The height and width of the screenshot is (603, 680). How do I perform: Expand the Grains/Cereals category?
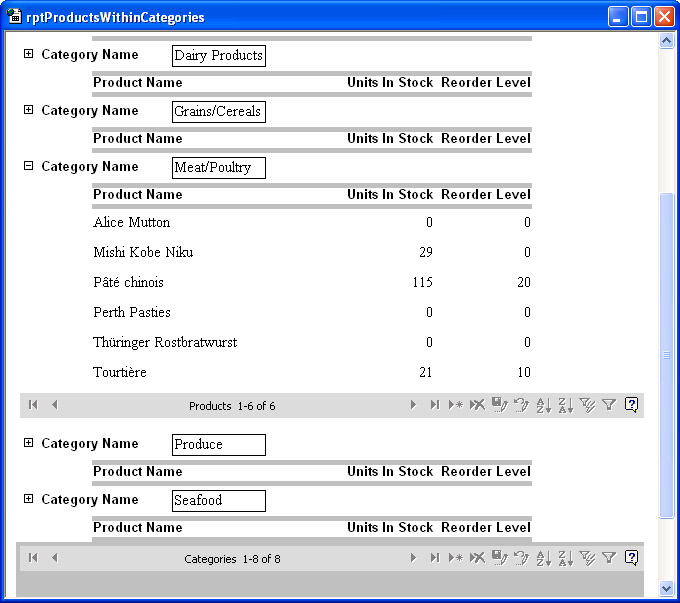point(28,111)
